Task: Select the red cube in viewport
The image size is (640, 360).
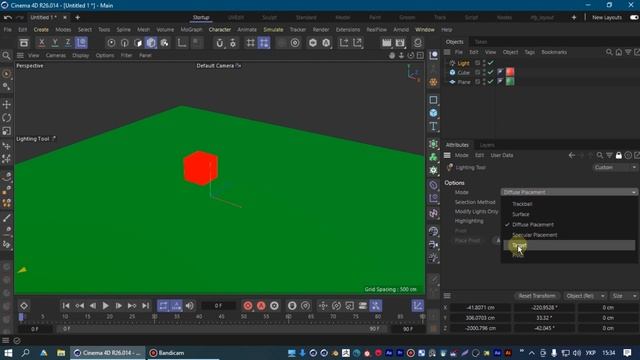Action: coord(200,168)
